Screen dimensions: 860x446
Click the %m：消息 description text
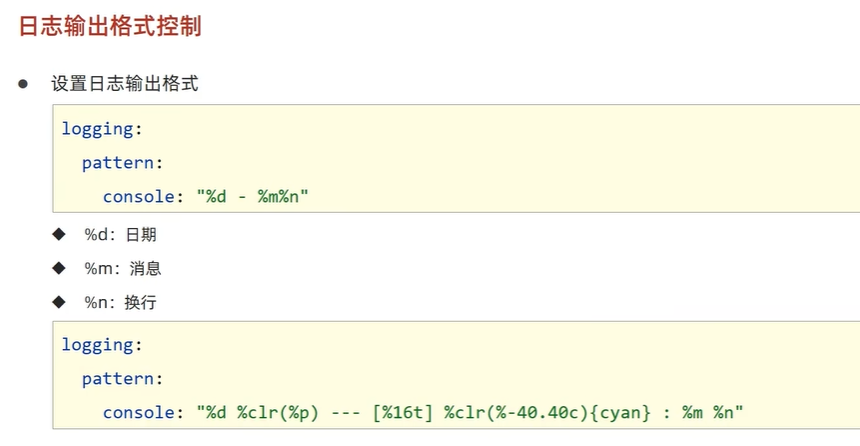click(123, 268)
